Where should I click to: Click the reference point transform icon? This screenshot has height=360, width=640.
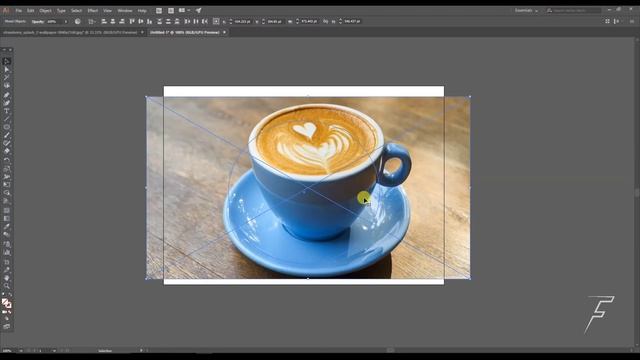[216, 21]
